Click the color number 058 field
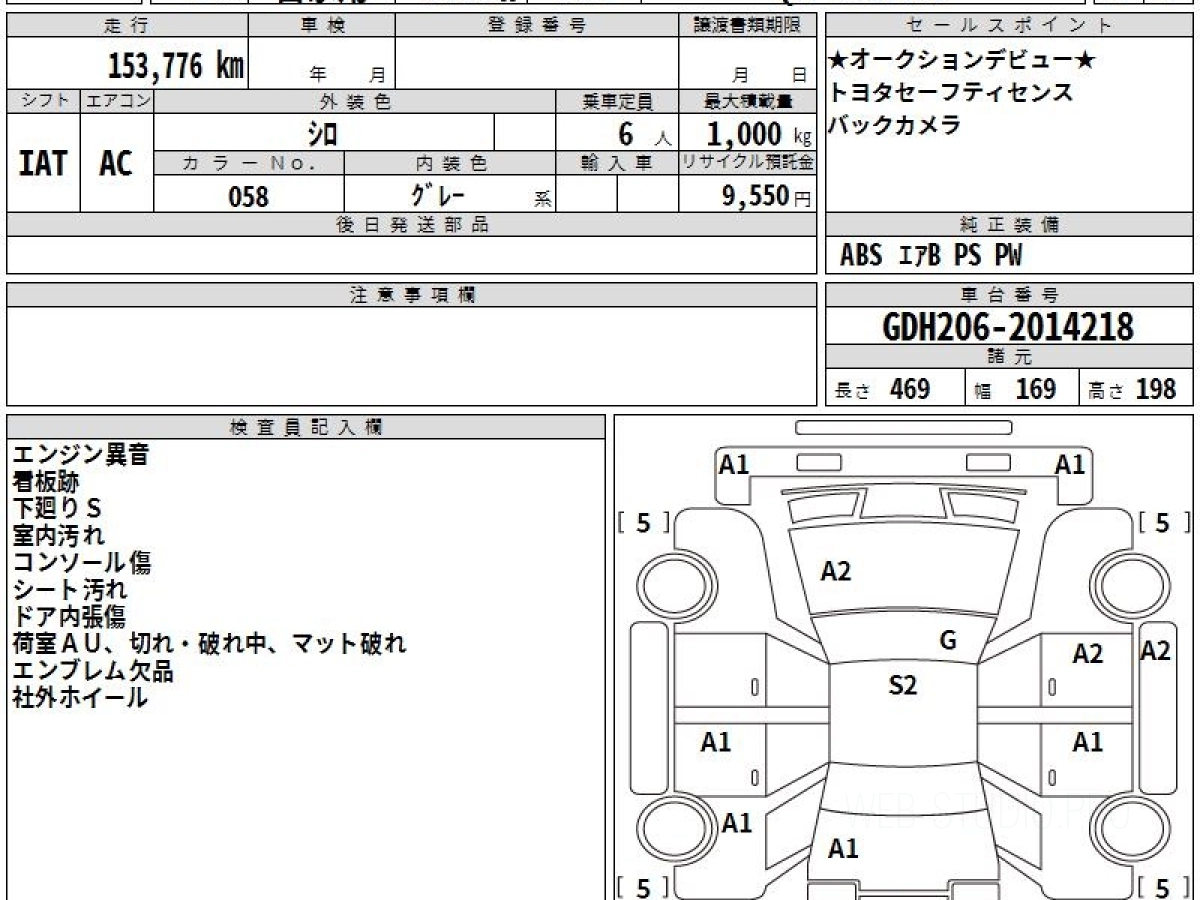The height and width of the screenshot is (900, 1200). [x=249, y=196]
